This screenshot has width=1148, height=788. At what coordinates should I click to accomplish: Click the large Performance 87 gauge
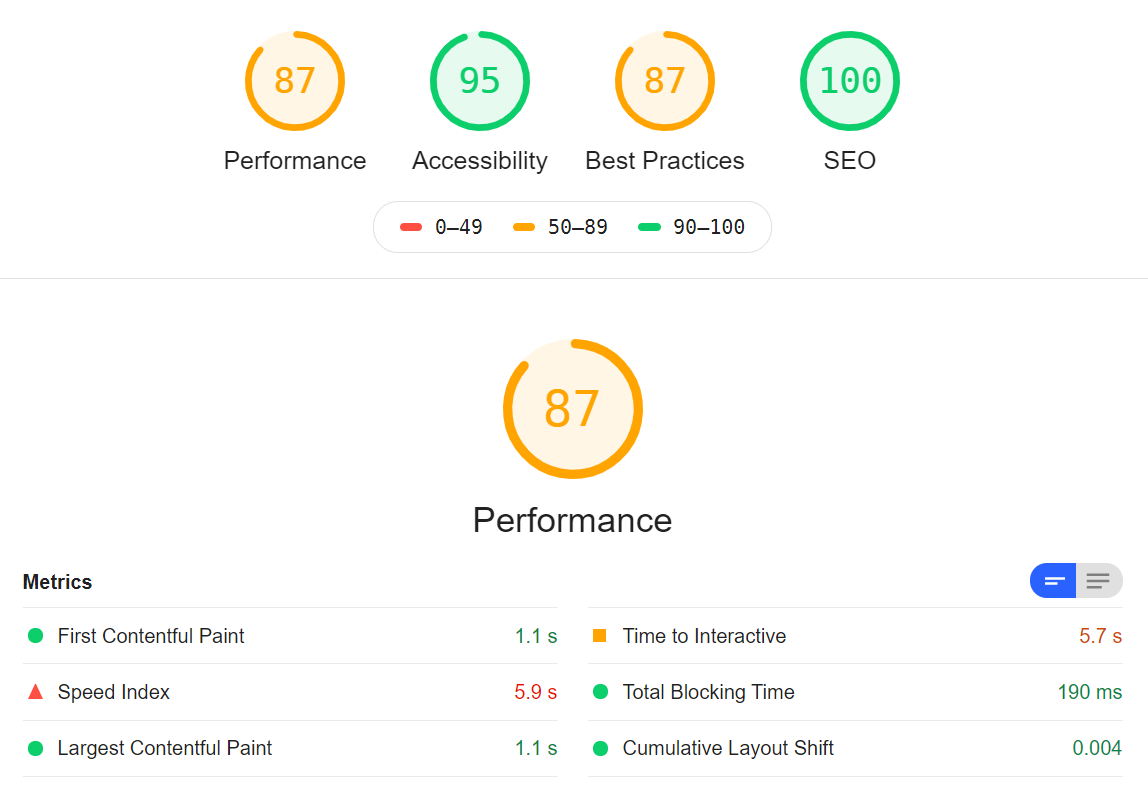point(572,409)
